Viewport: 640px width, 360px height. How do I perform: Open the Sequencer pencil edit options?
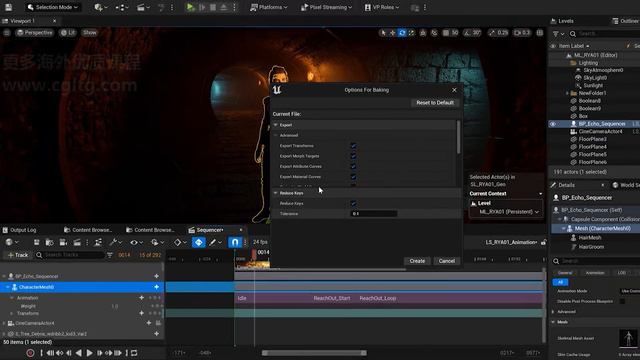[x=215, y=242]
